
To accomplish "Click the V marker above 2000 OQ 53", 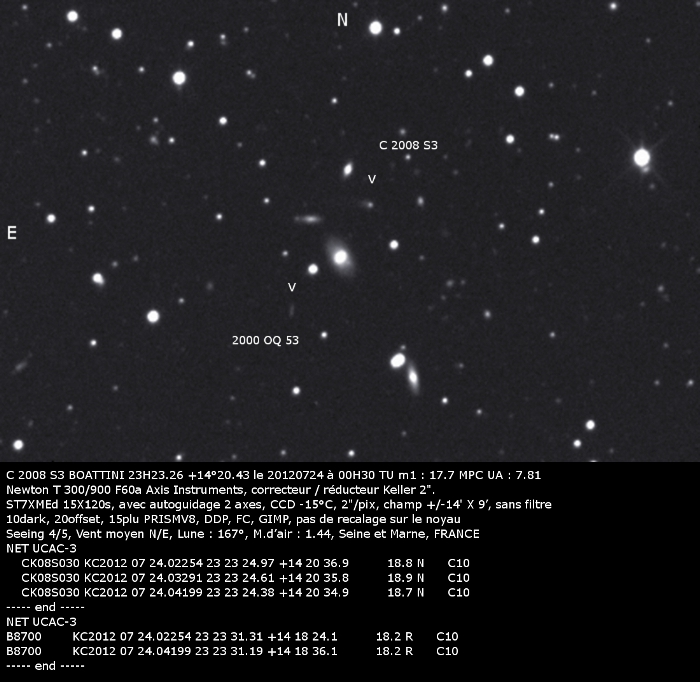I will point(292,288).
